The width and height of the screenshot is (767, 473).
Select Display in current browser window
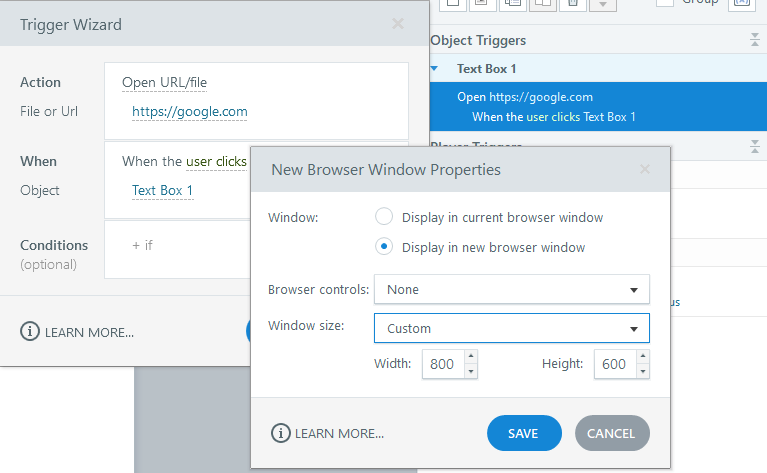click(x=384, y=217)
